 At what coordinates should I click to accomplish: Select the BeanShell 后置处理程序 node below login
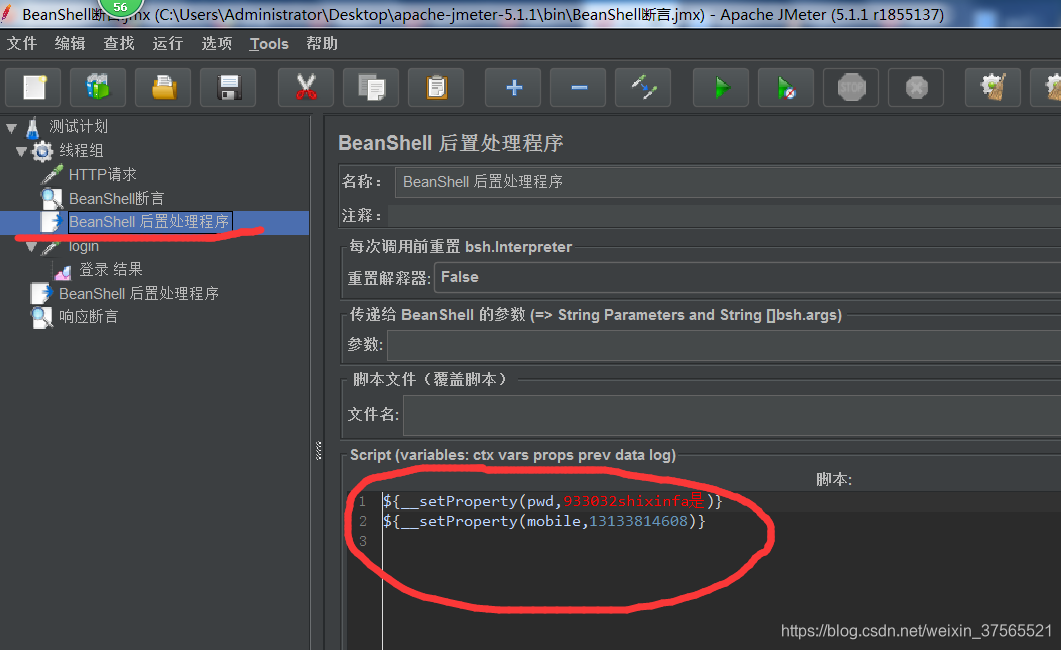139,294
